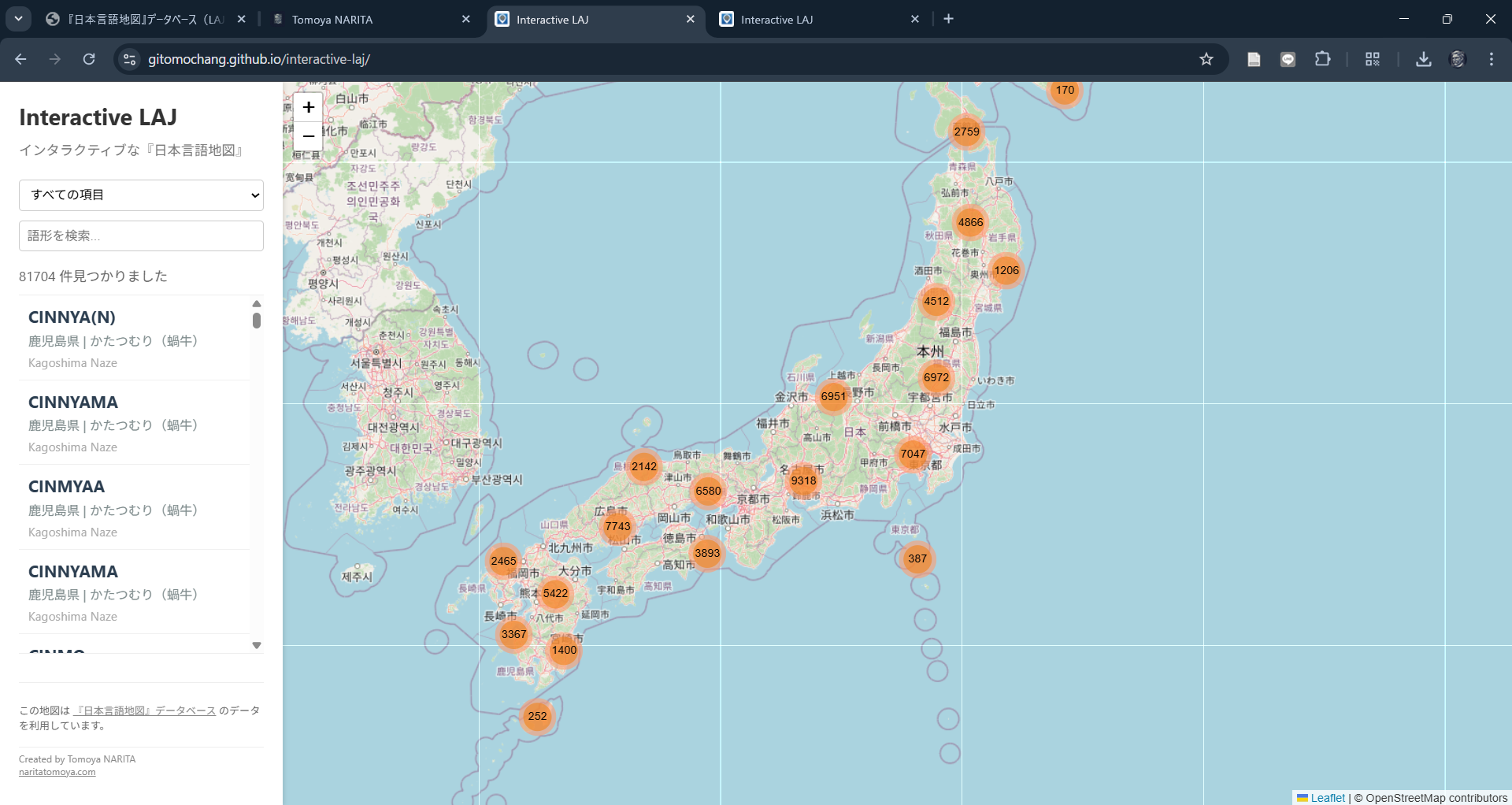
Task: Zoom out of the map
Action: (309, 136)
